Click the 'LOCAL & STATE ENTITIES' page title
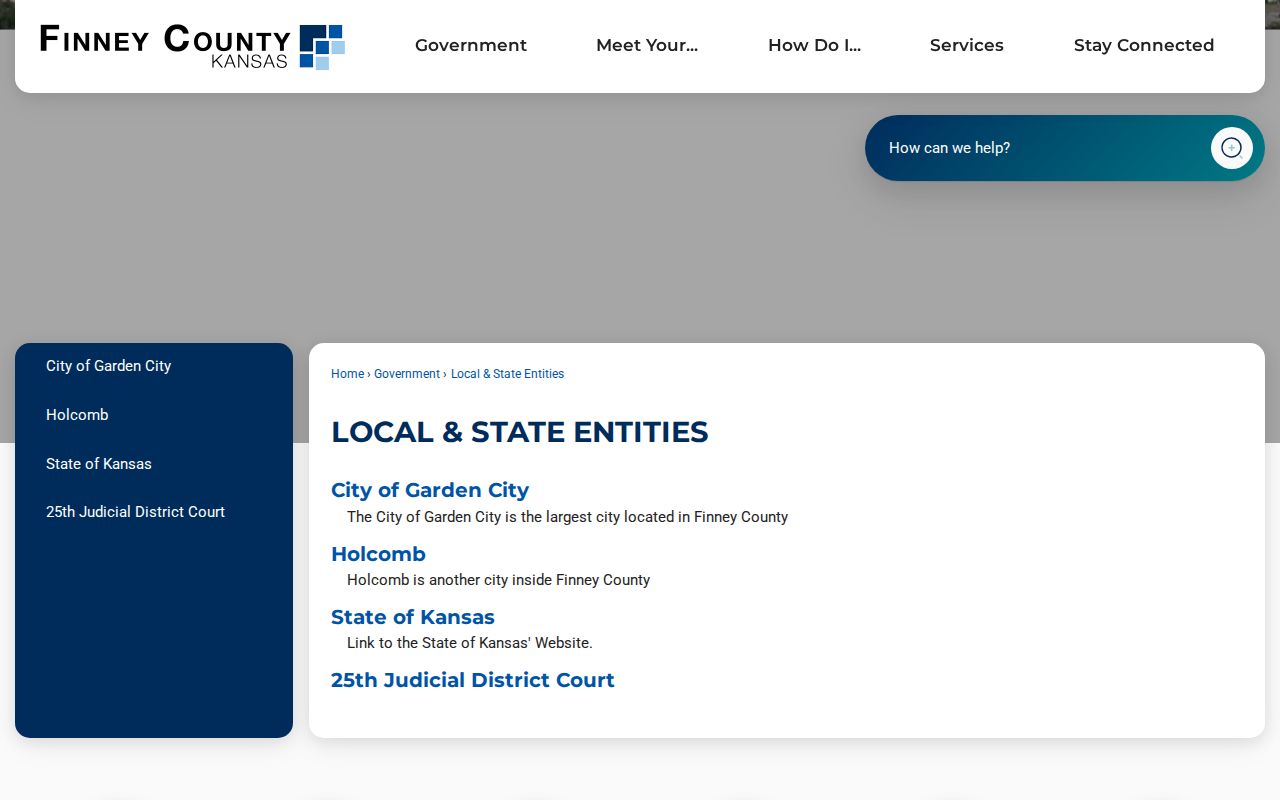Screen dimensions: 1280x800 [x=519, y=432]
